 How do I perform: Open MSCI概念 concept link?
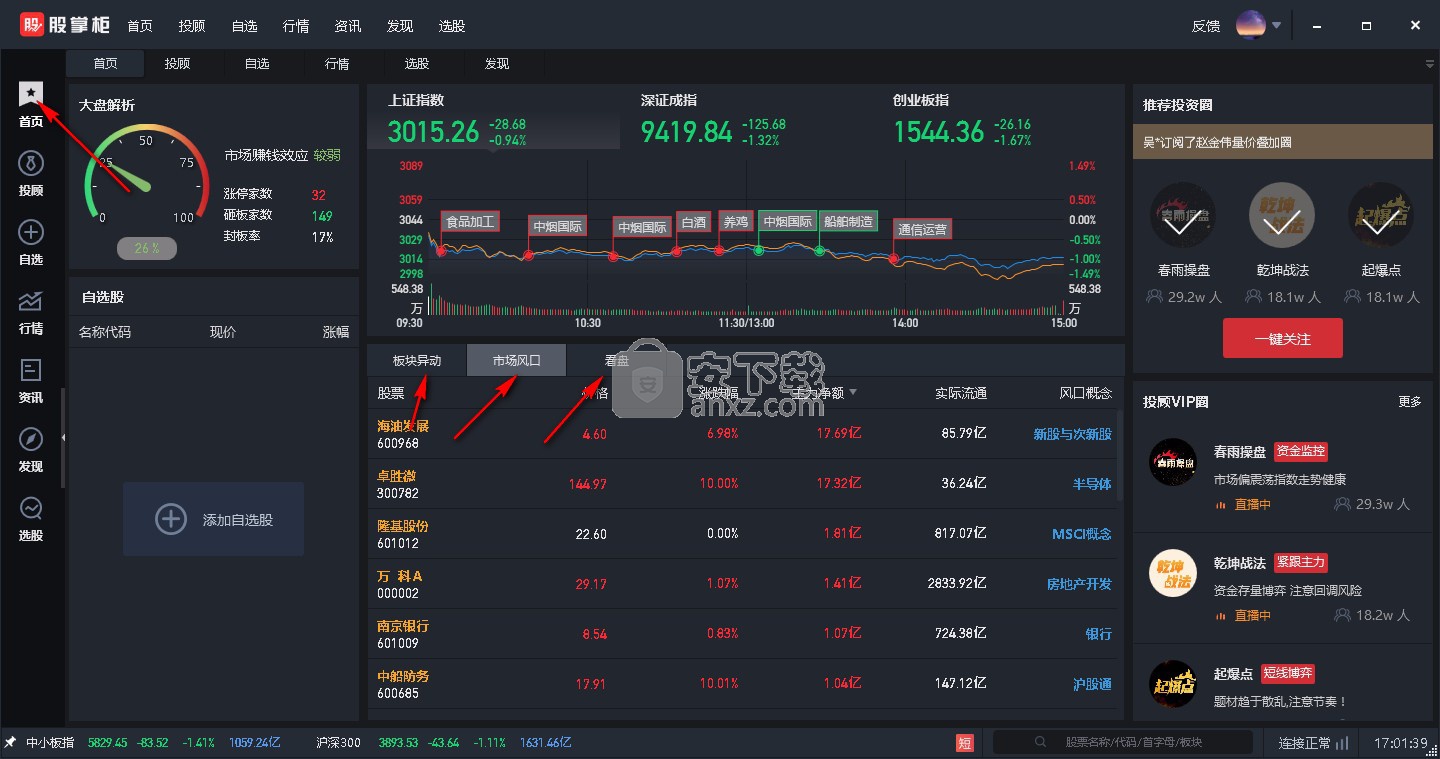coord(1082,534)
